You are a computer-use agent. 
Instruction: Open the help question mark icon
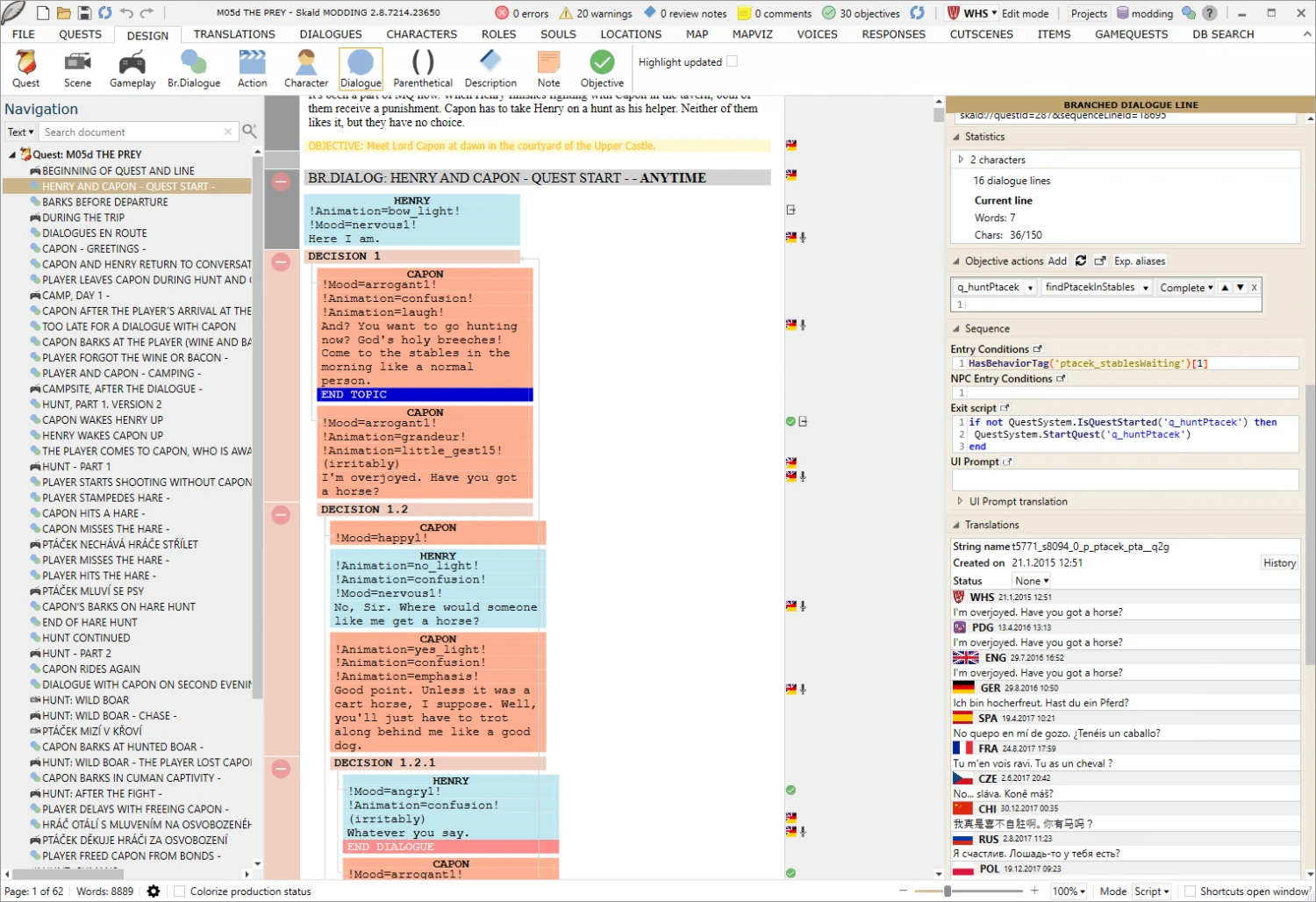click(x=1210, y=13)
